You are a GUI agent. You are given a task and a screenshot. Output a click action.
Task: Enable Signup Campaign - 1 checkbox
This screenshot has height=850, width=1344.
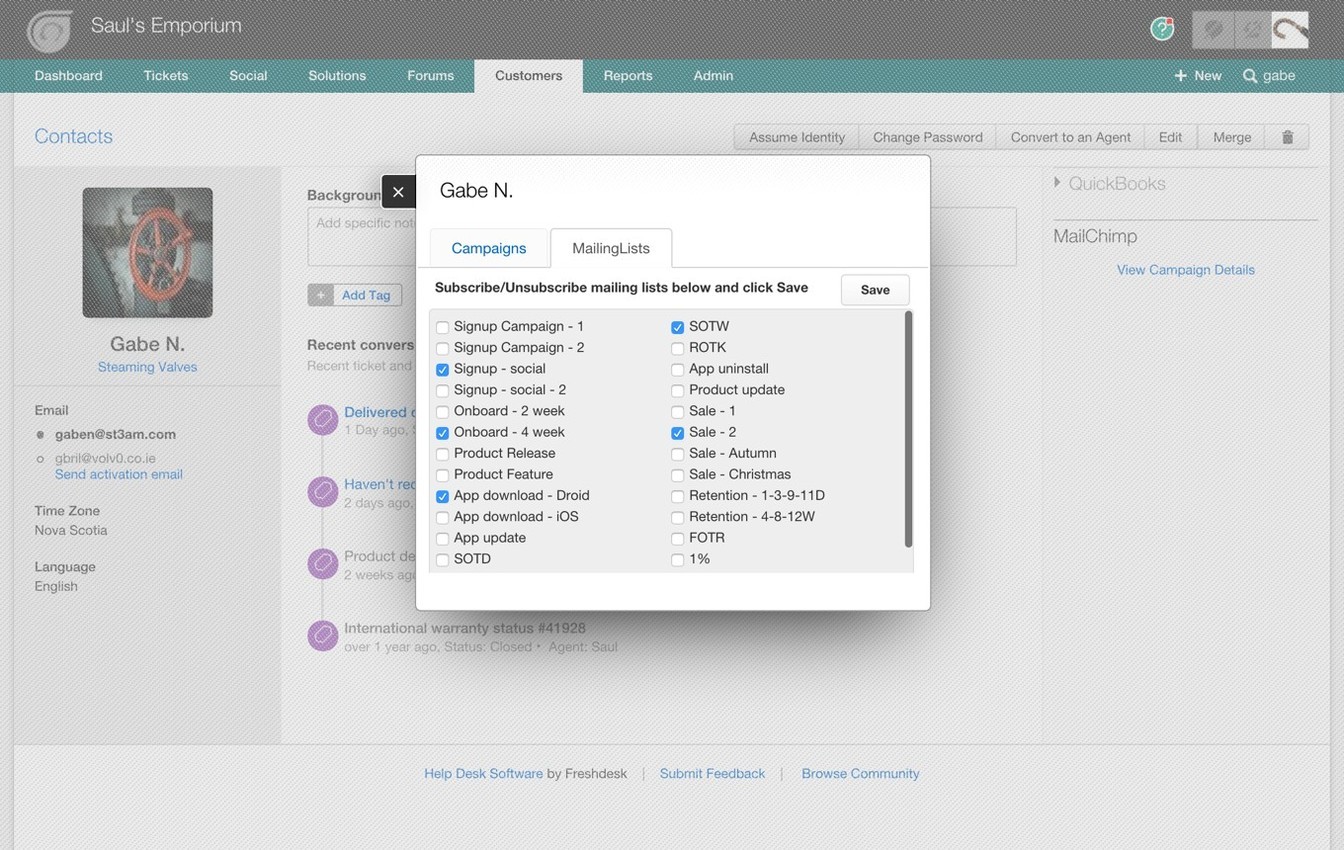[442, 327]
